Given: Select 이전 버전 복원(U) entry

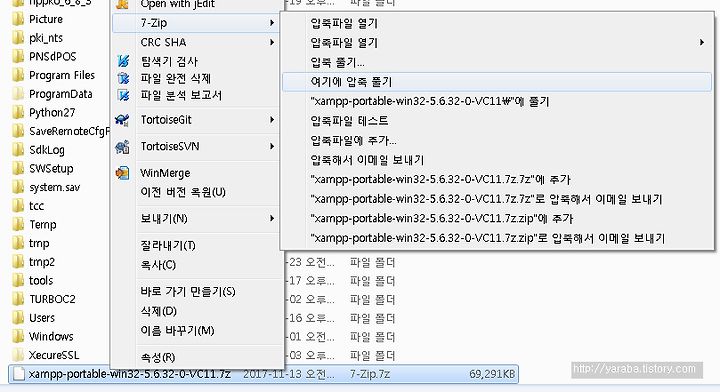Looking at the screenshot, I should click(x=196, y=192).
